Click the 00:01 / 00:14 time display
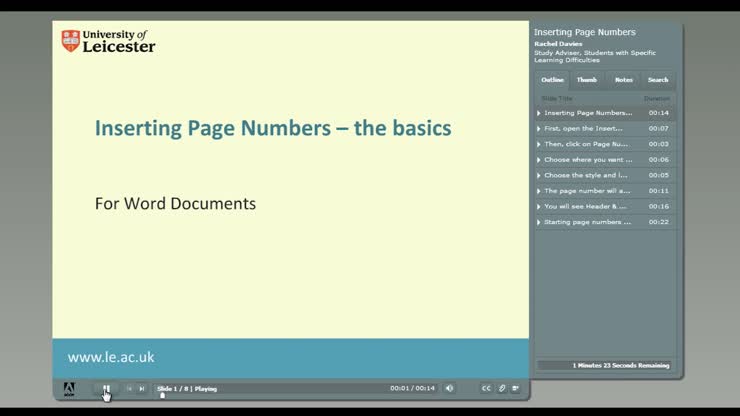Viewport: 740px width, 416px height. pyautogui.click(x=412, y=388)
